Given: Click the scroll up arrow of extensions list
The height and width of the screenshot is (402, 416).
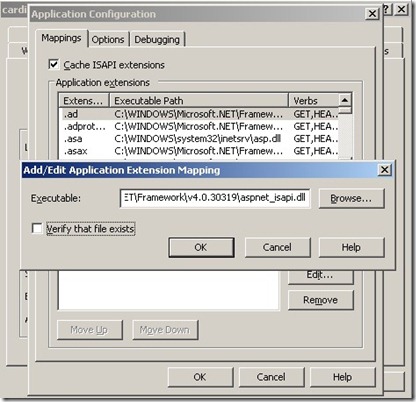Looking at the screenshot, I should 345,100.
